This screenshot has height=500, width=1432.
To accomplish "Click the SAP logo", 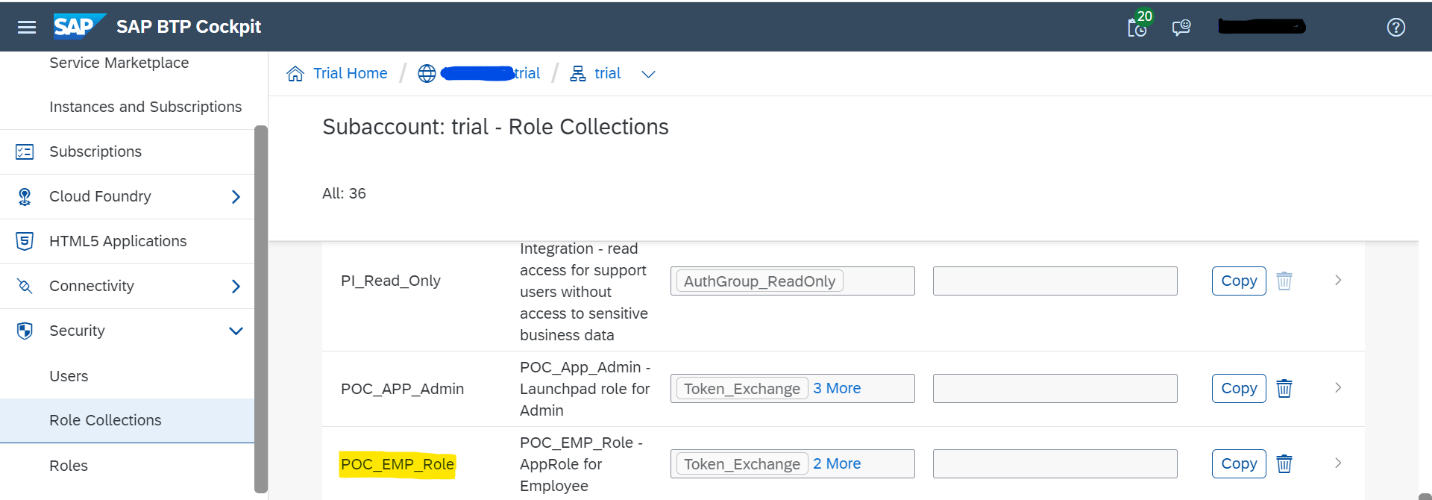I will tap(80, 26).
